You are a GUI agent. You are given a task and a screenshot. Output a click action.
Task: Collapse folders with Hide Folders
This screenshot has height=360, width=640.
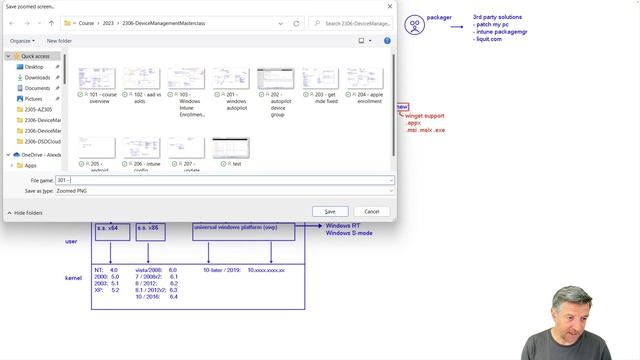click(x=25, y=213)
